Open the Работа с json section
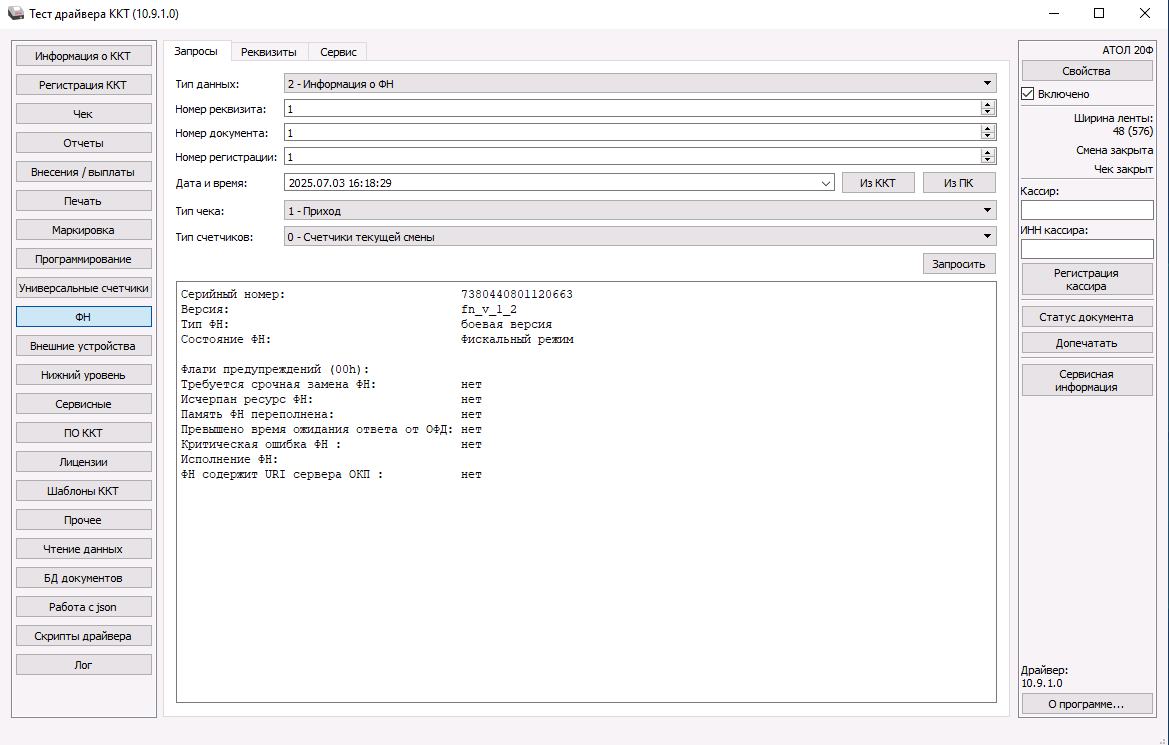Viewport: 1169px width, 745px height. (x=84, y=607)
